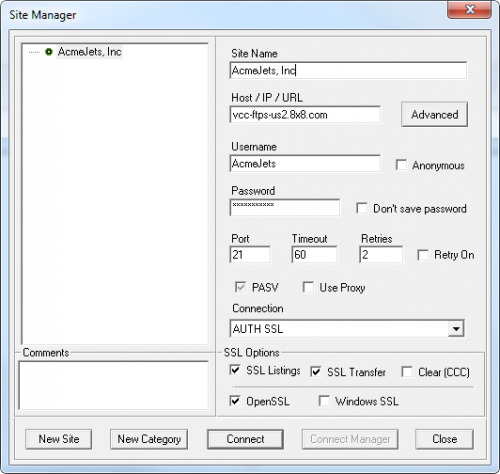Click inside the Comments text box
Viewport: 500px width, 474px height.
pyautogui.click(x=114, y=385)
